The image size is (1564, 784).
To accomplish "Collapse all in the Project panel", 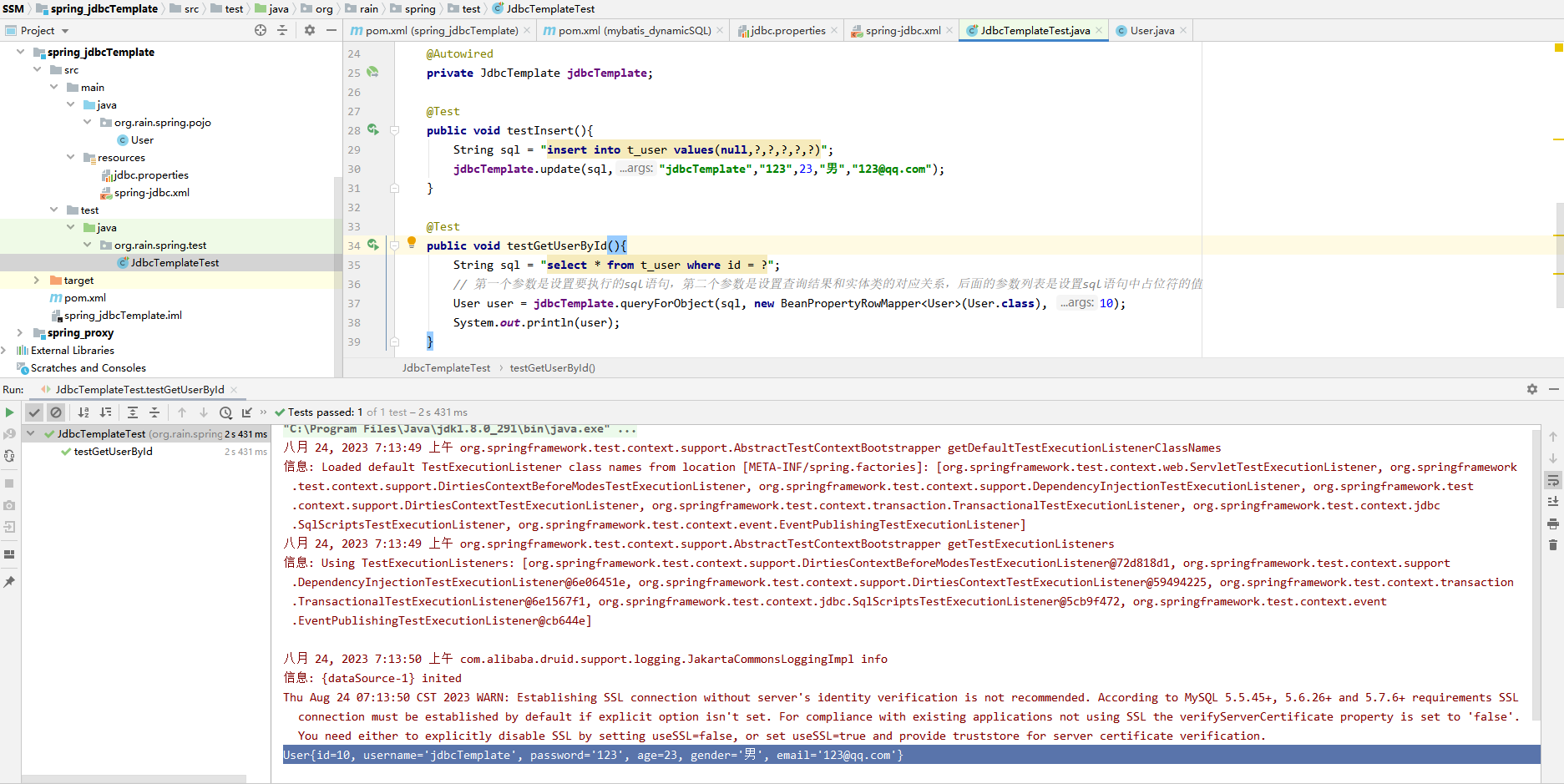I will 282,30.
